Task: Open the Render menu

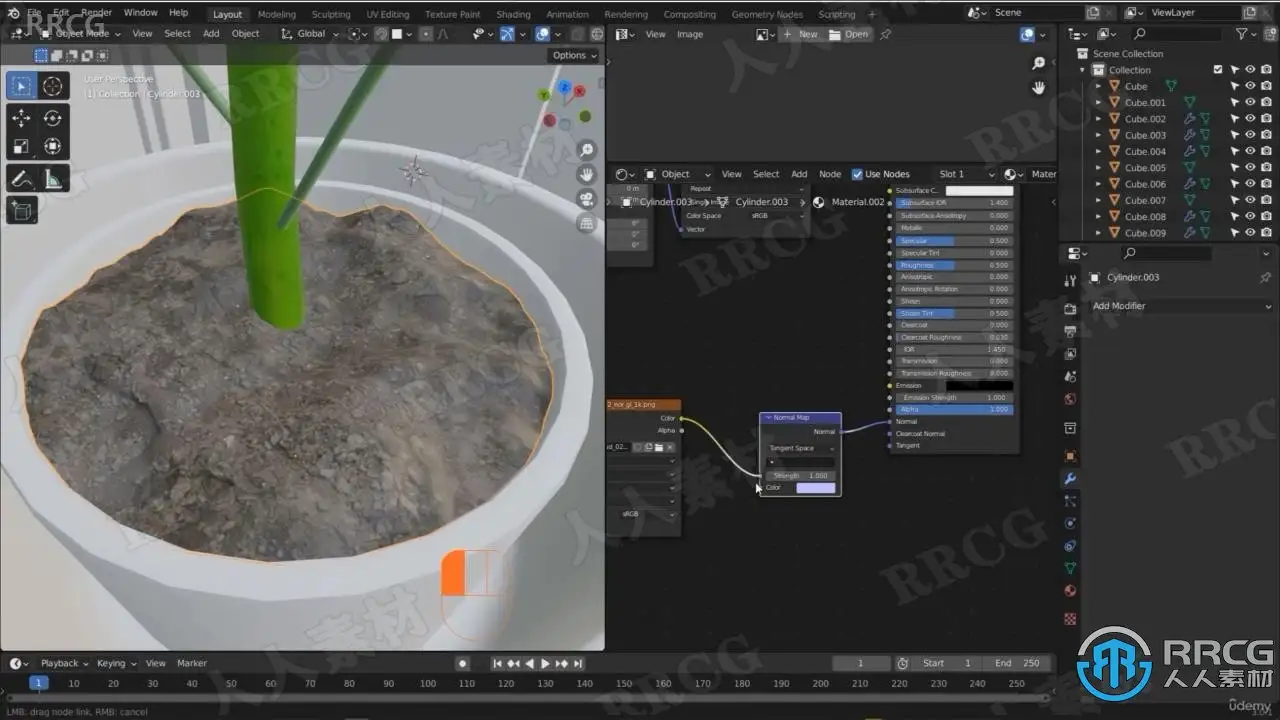Action: tap(96, 13)
